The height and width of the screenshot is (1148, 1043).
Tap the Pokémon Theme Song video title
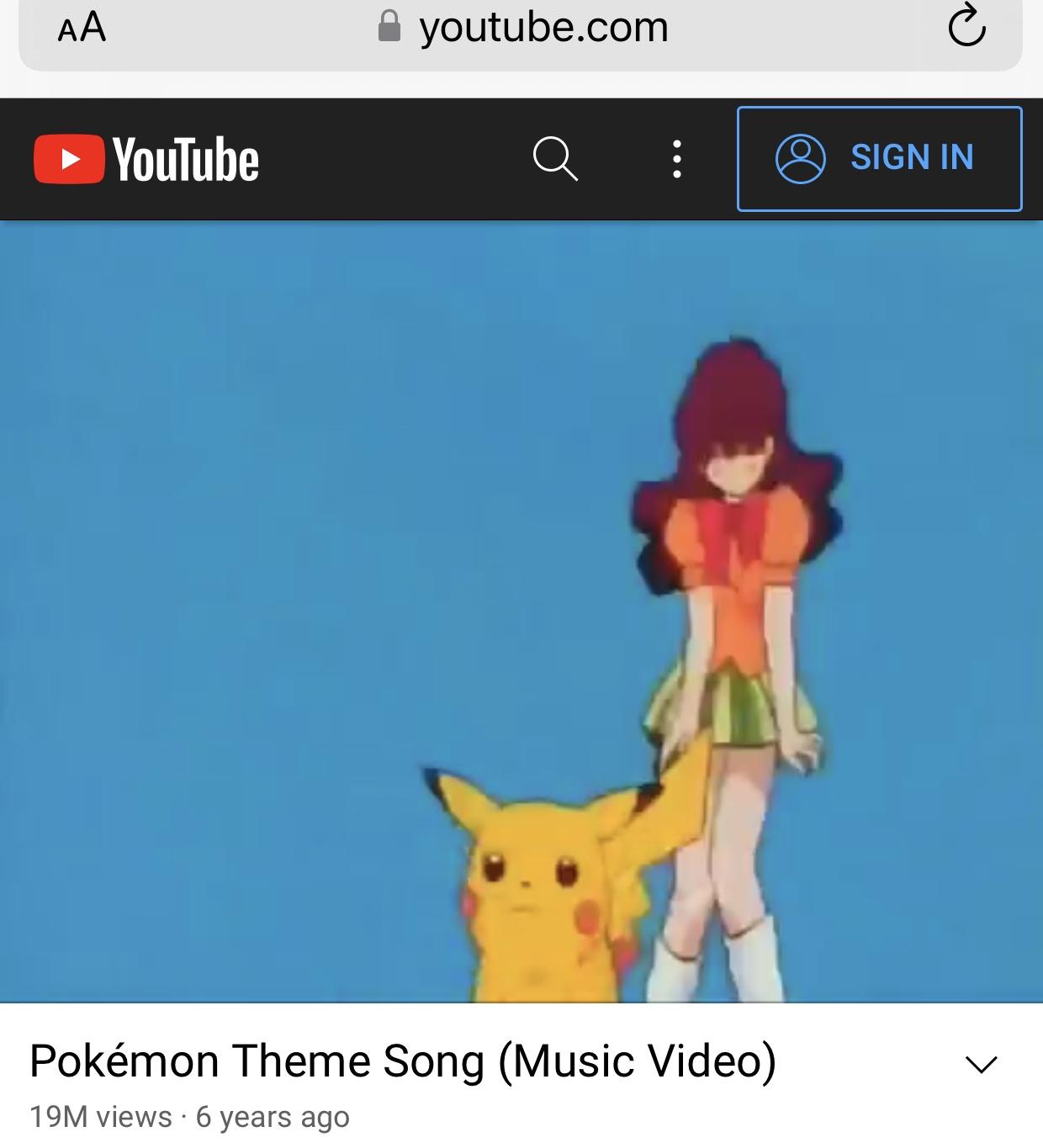[403, 1061]
